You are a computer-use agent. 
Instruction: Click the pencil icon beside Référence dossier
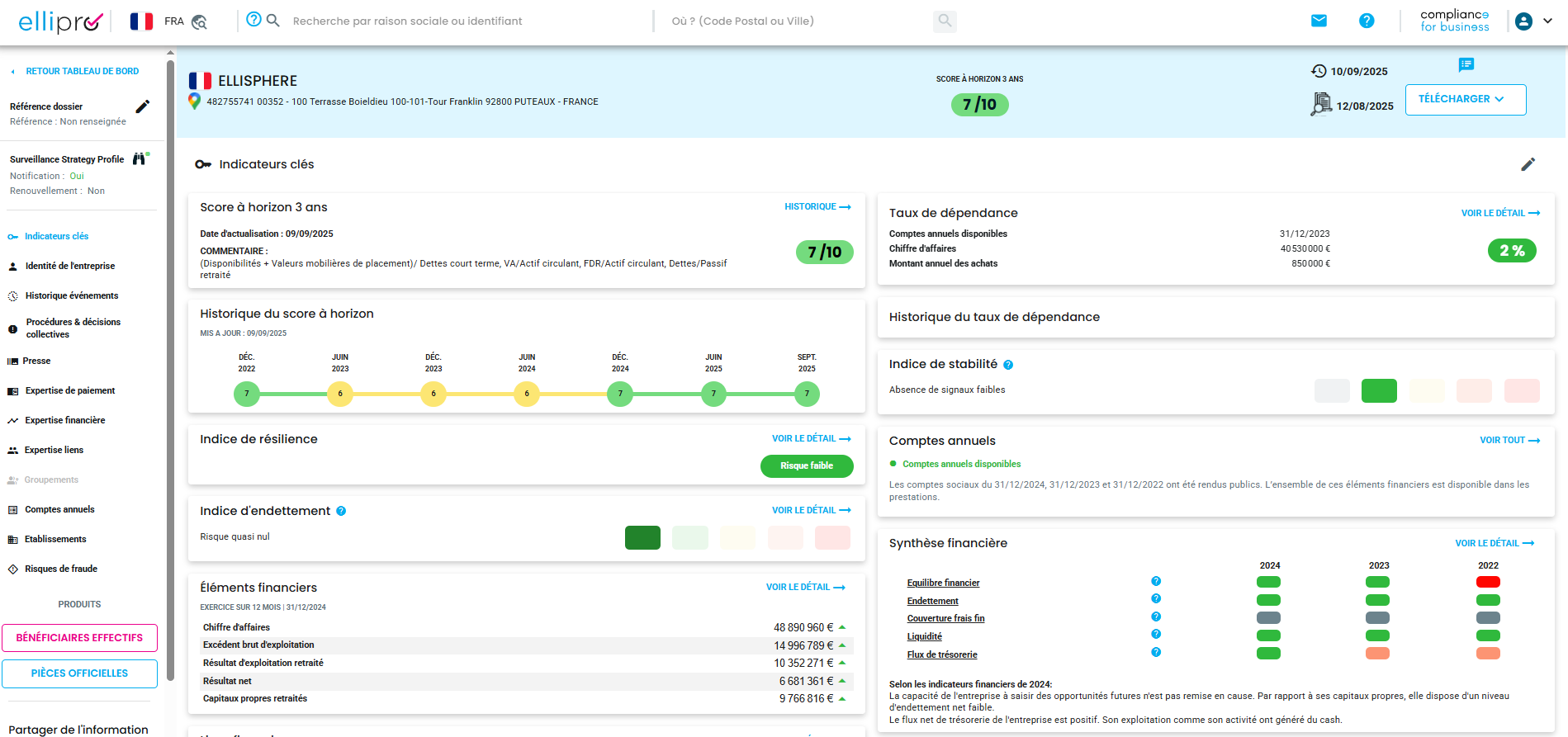(143, 106)
